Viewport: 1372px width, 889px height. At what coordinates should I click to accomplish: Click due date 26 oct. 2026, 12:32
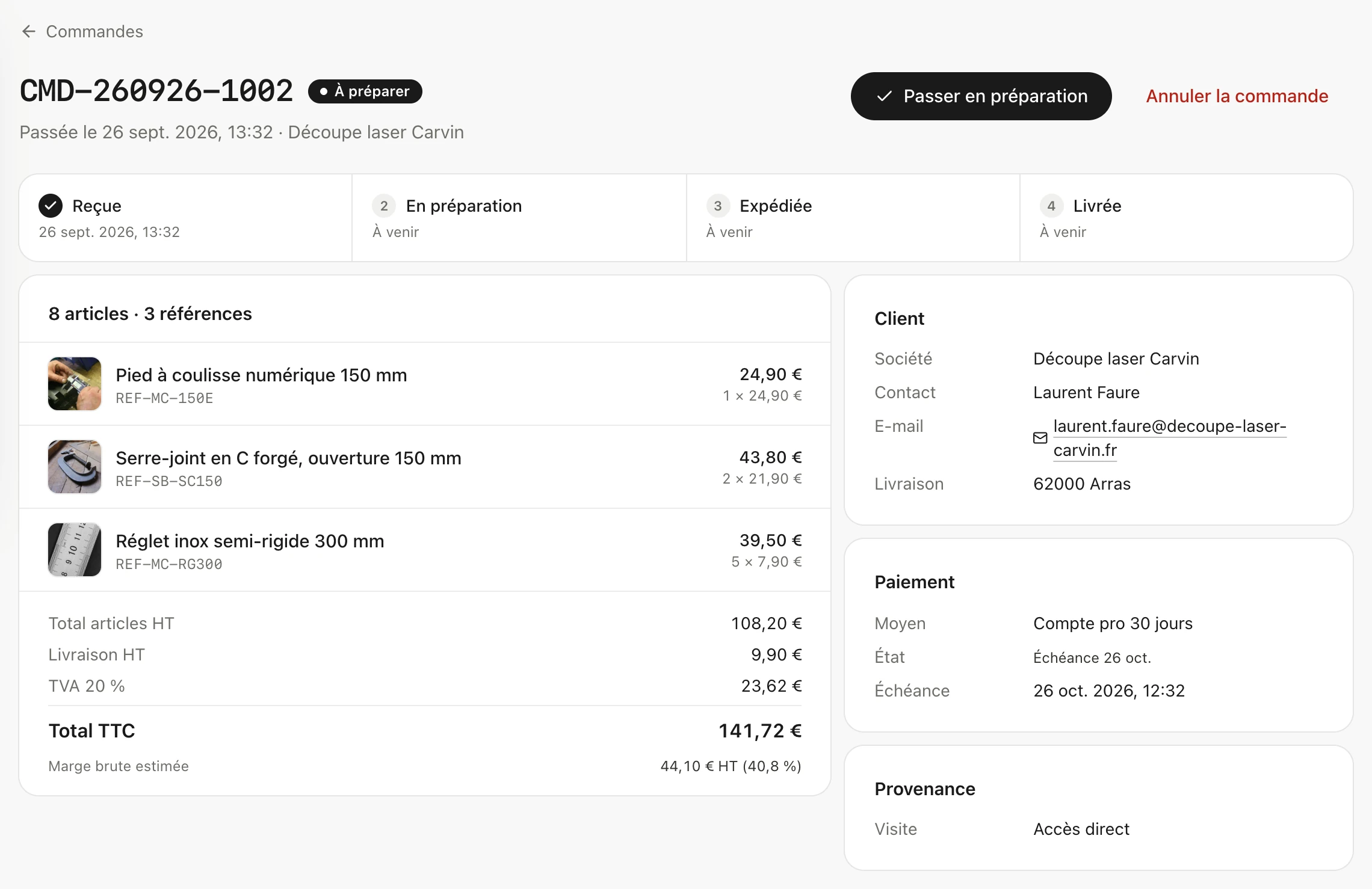[x=1109, y=691]
